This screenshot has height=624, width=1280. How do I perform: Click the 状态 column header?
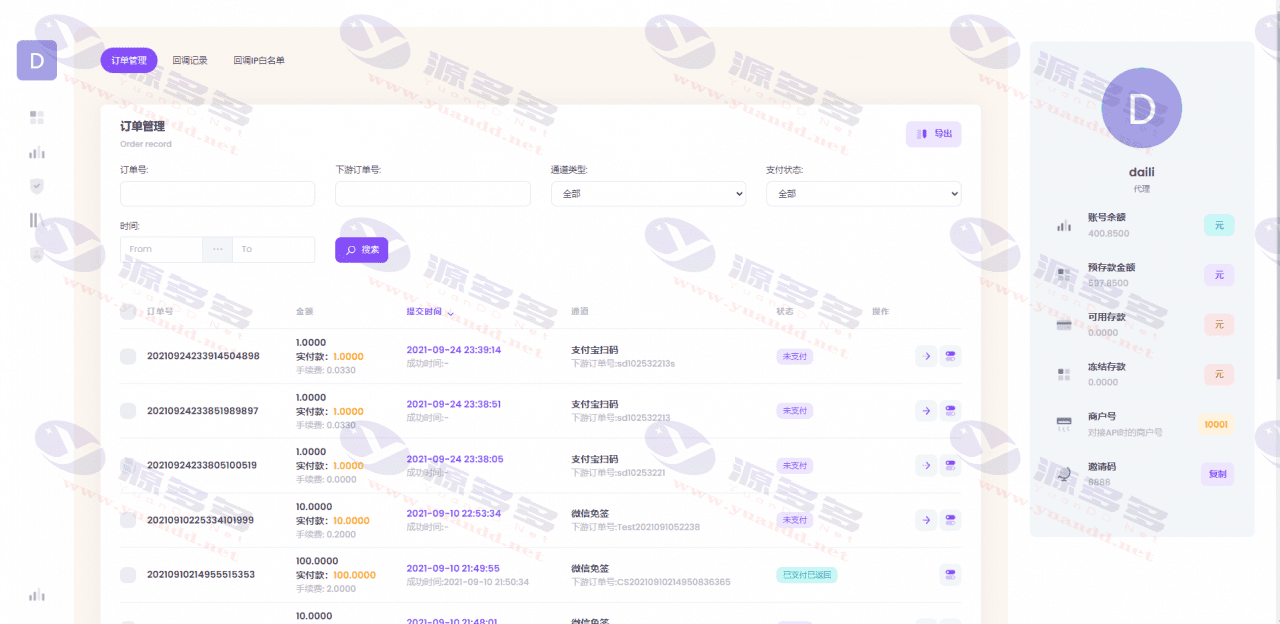coord(785,312)
